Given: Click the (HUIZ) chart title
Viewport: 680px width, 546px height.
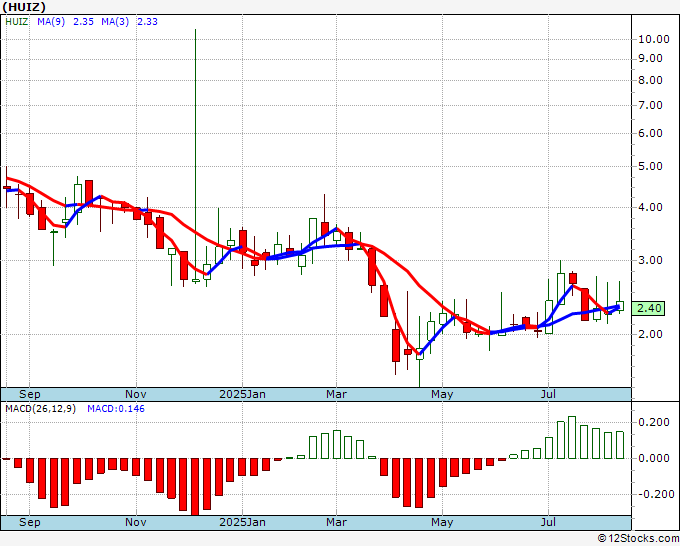Looking at the screenshot, I should [x=24, y=7].
